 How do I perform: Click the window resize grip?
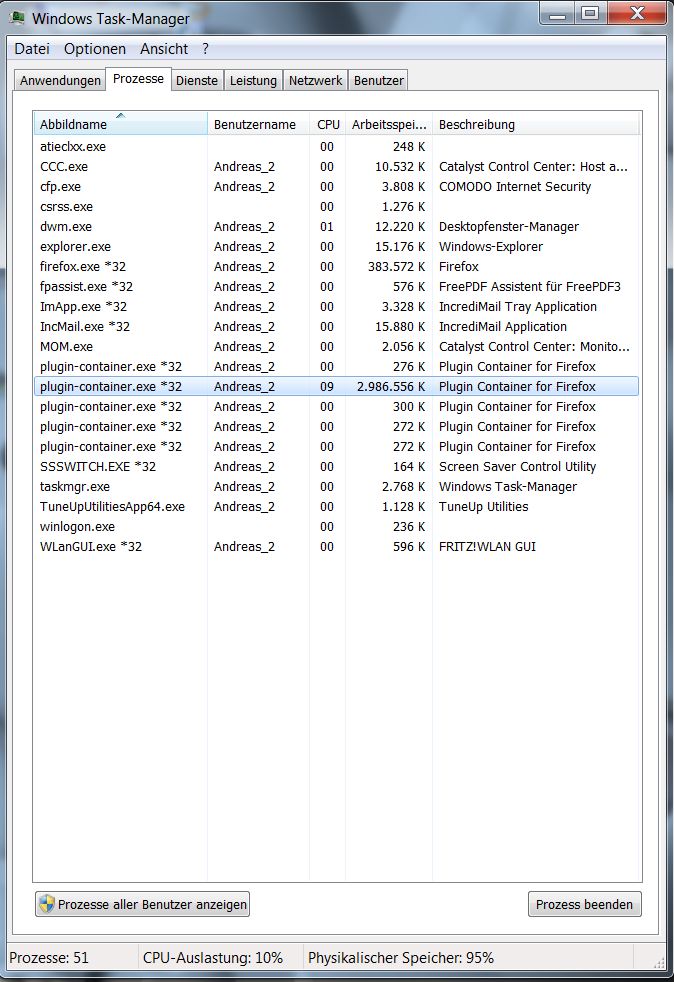[659, 963]
